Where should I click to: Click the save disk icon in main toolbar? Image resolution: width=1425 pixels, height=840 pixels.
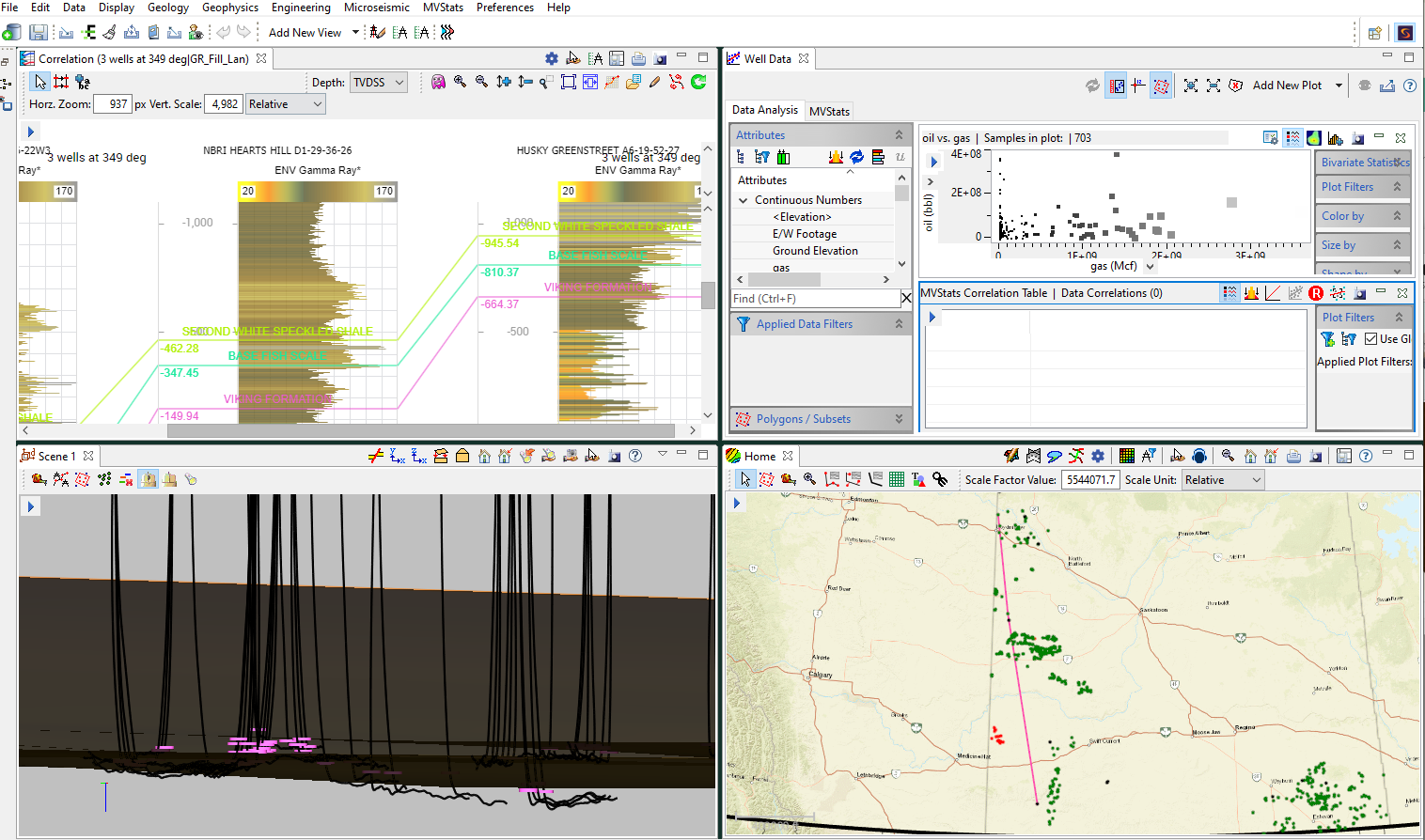tap(38, 33)
